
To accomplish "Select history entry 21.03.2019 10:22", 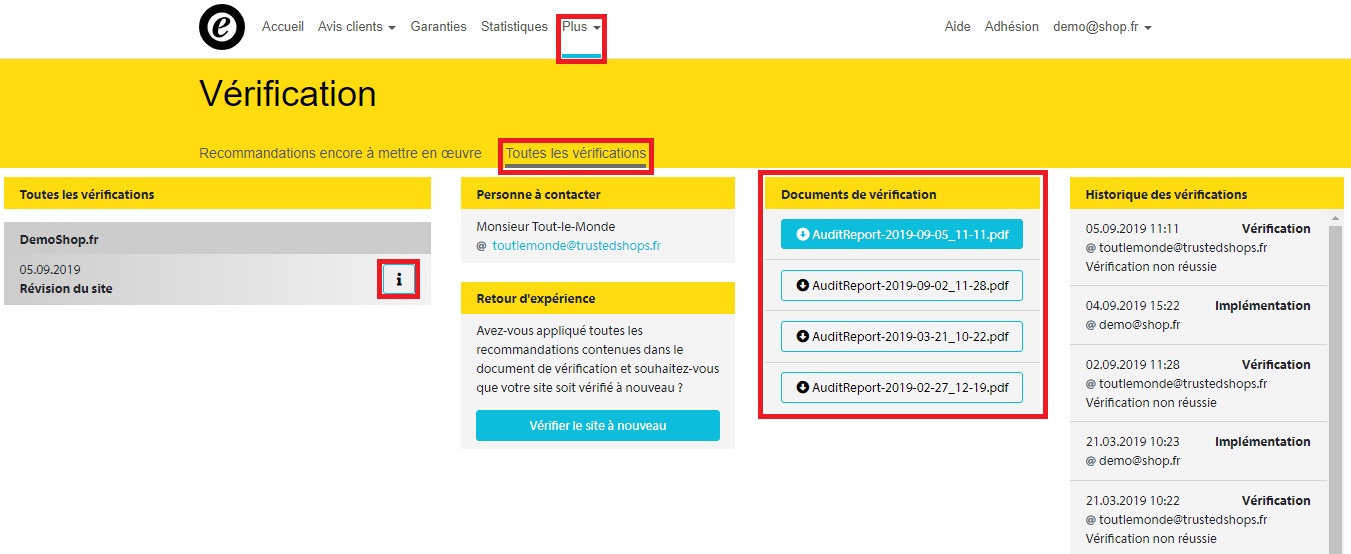I will [x=1198, y=519].
